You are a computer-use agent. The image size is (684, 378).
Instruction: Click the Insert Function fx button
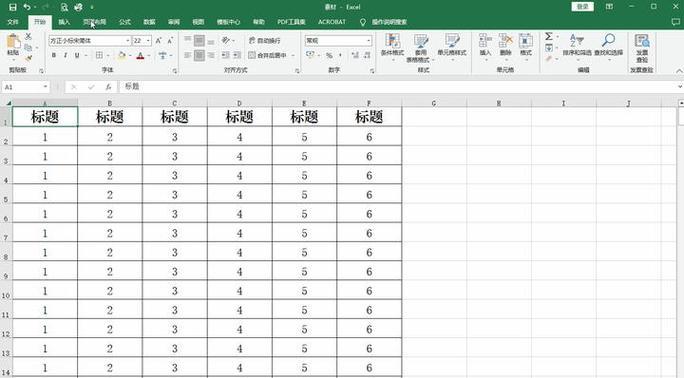pyautogui.click(x=108, y=87)
